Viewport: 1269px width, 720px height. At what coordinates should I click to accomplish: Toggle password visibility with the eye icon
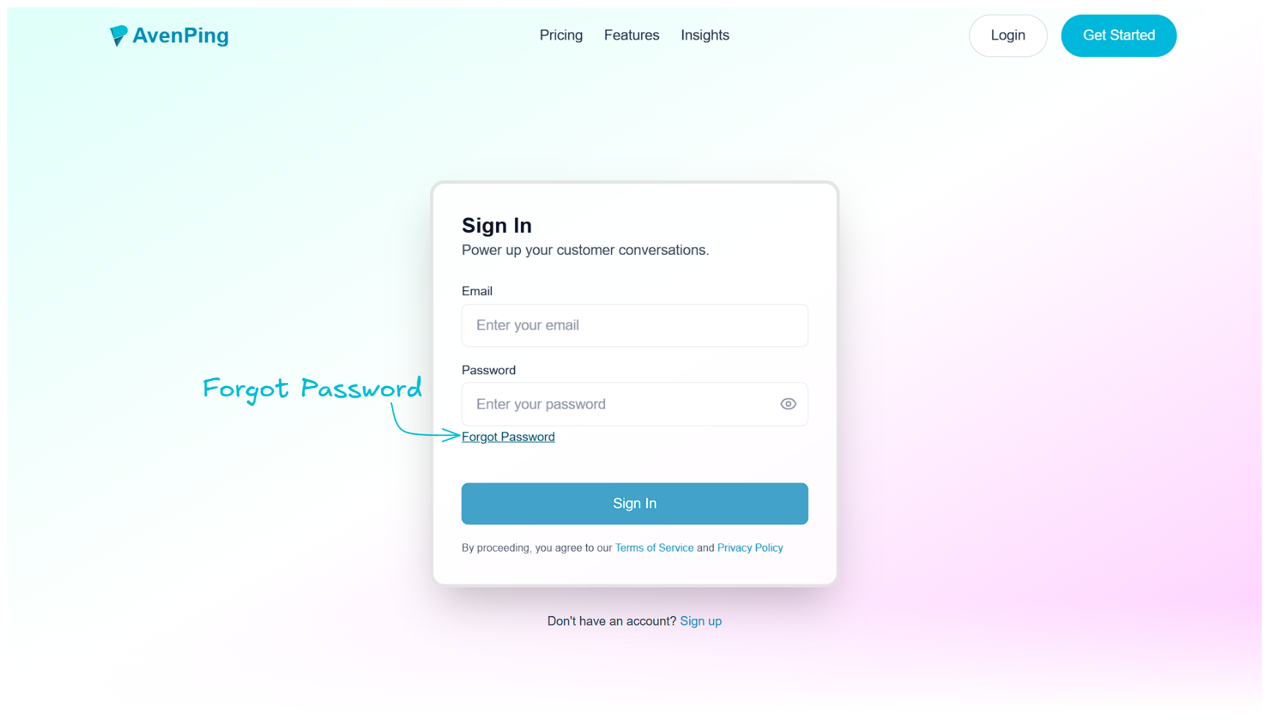pos(788,404)
